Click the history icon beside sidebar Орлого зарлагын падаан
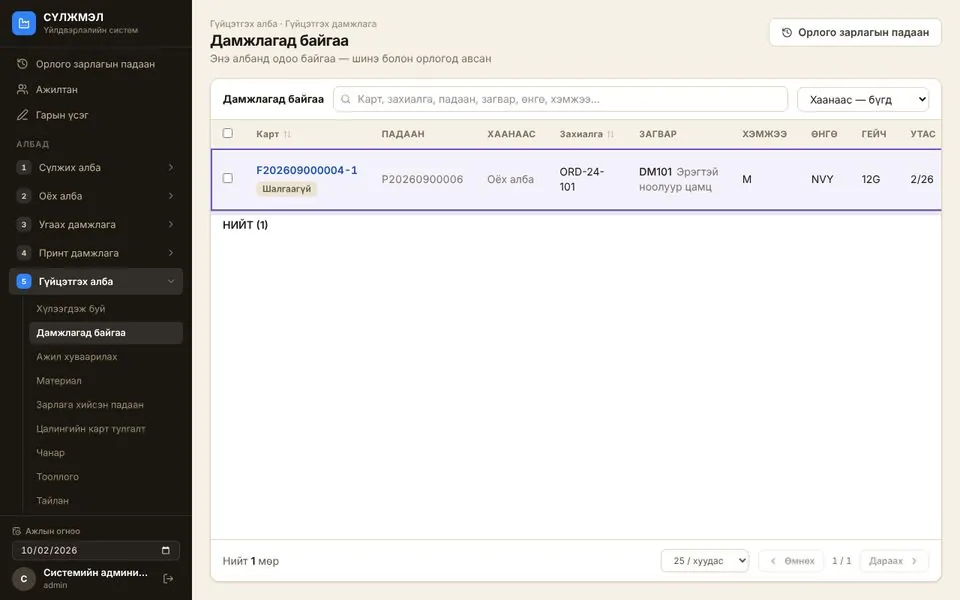The height and width of the screenshot is (600, 960). pos(22,64)
